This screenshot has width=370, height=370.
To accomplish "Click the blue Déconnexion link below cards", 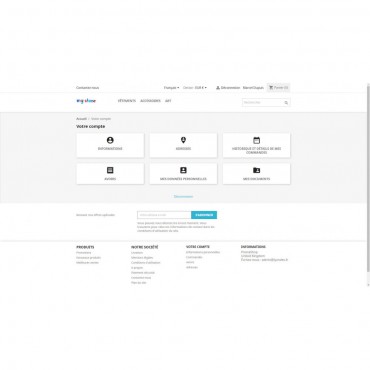I will [183, 196].
